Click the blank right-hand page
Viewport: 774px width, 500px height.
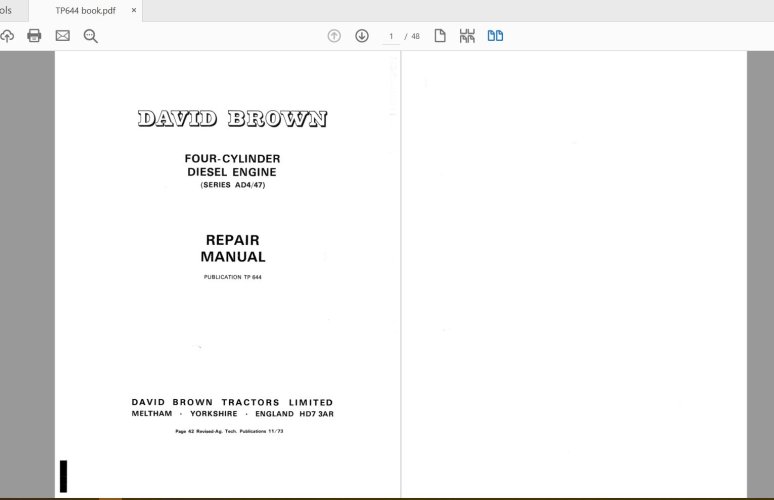(x=573, y=270)
